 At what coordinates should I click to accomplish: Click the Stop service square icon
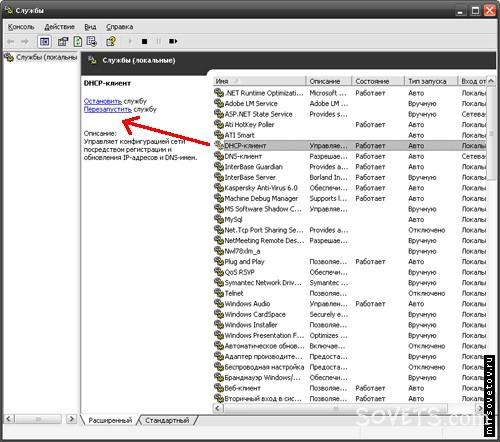tap(144, 41)
